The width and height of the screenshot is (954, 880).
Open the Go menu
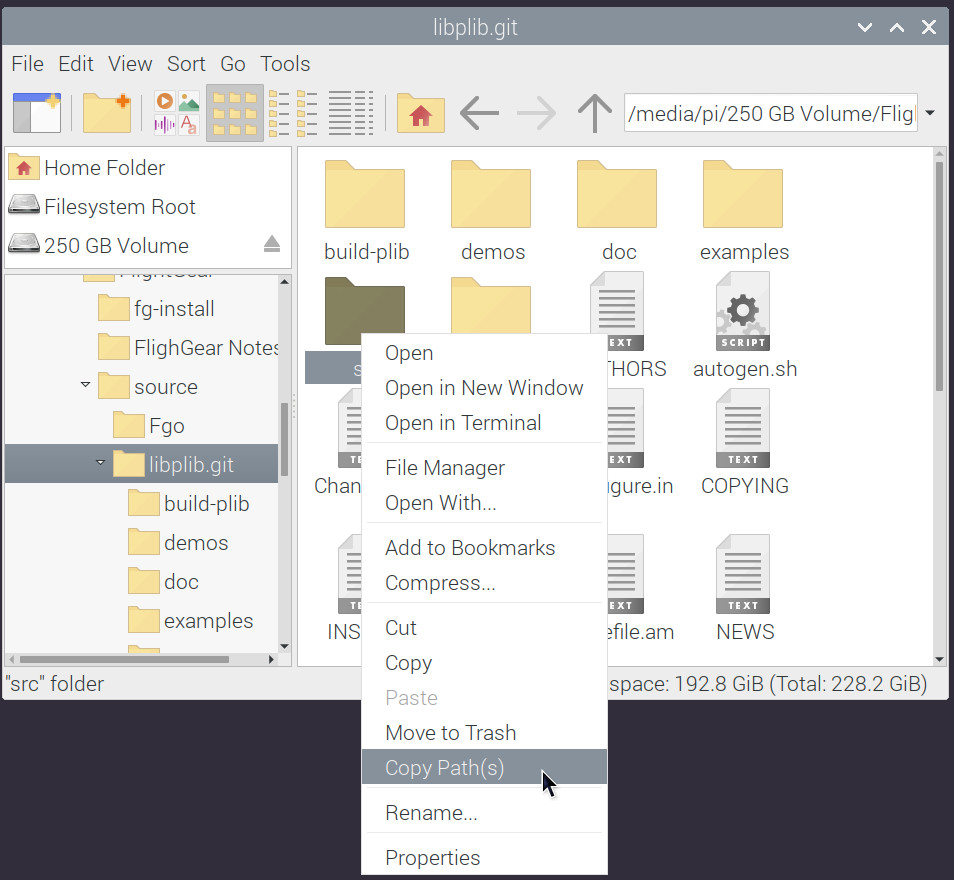pyautogui.click(x=232, y=64)
